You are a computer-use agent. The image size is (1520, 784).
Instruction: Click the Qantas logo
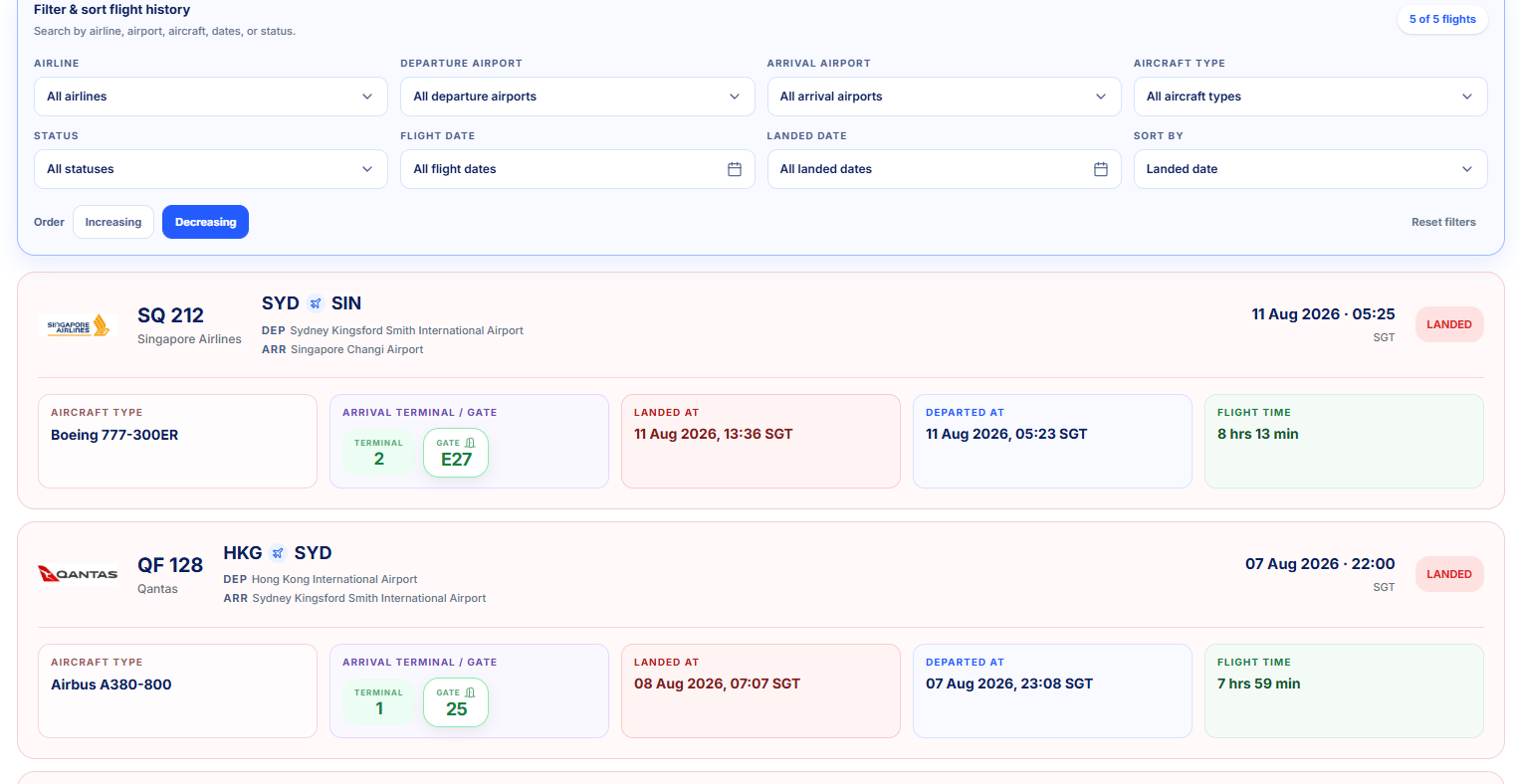[x=78, y=574]
